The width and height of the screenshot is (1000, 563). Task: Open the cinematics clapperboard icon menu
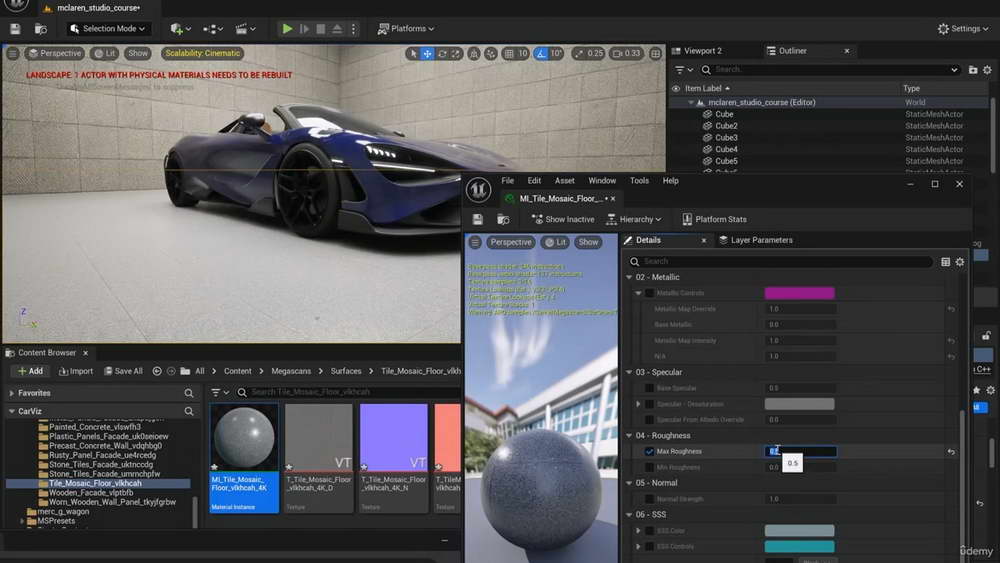(x=246, y=29)
